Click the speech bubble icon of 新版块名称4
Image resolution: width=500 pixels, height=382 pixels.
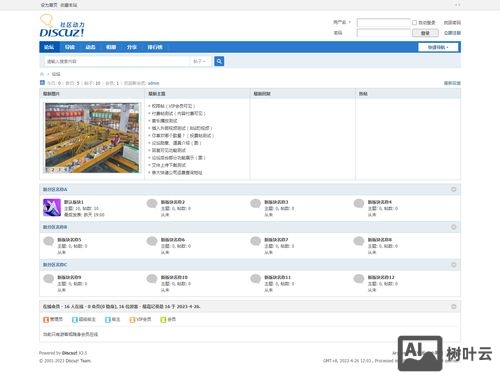point(359,203)
